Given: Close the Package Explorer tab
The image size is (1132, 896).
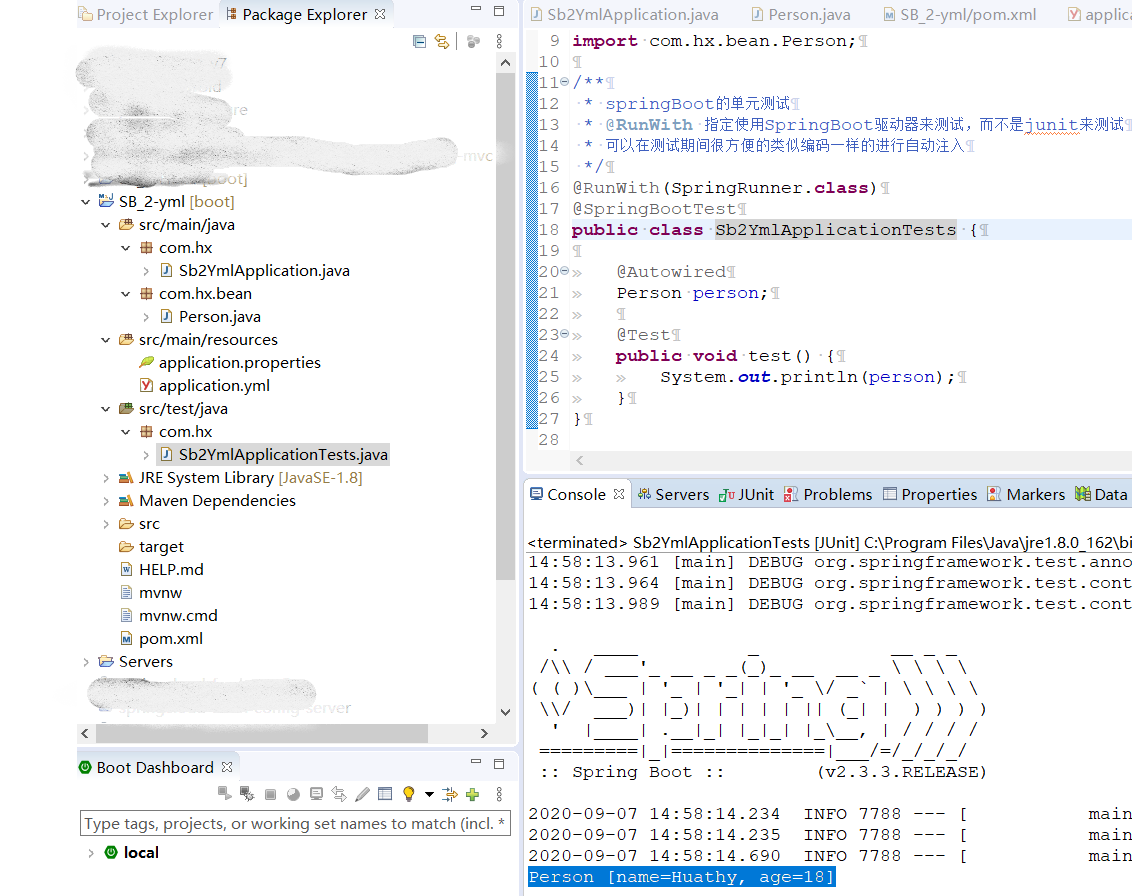Looking at the screenshot, I should click(x=380, y=14).
